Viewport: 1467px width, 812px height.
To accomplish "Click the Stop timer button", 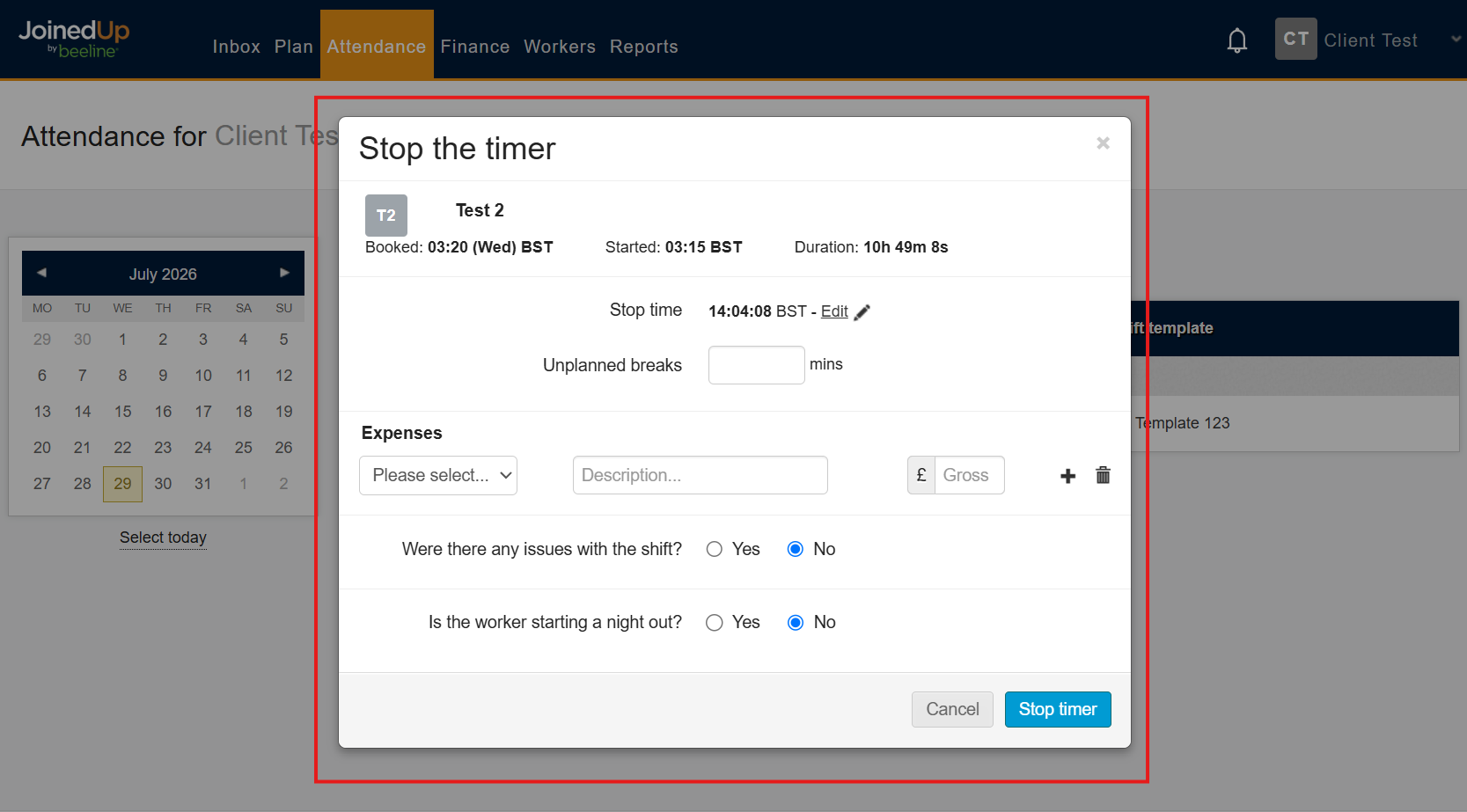I will [1058, 709].
